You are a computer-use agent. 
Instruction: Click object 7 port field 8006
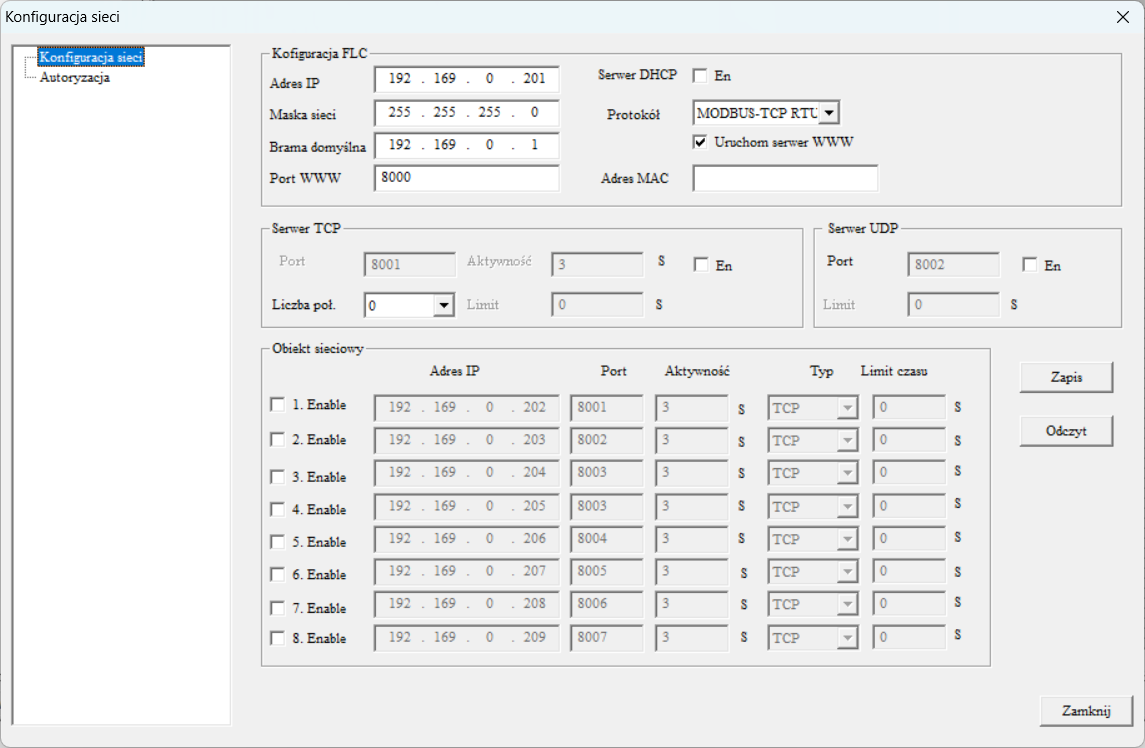coord(607,604)
